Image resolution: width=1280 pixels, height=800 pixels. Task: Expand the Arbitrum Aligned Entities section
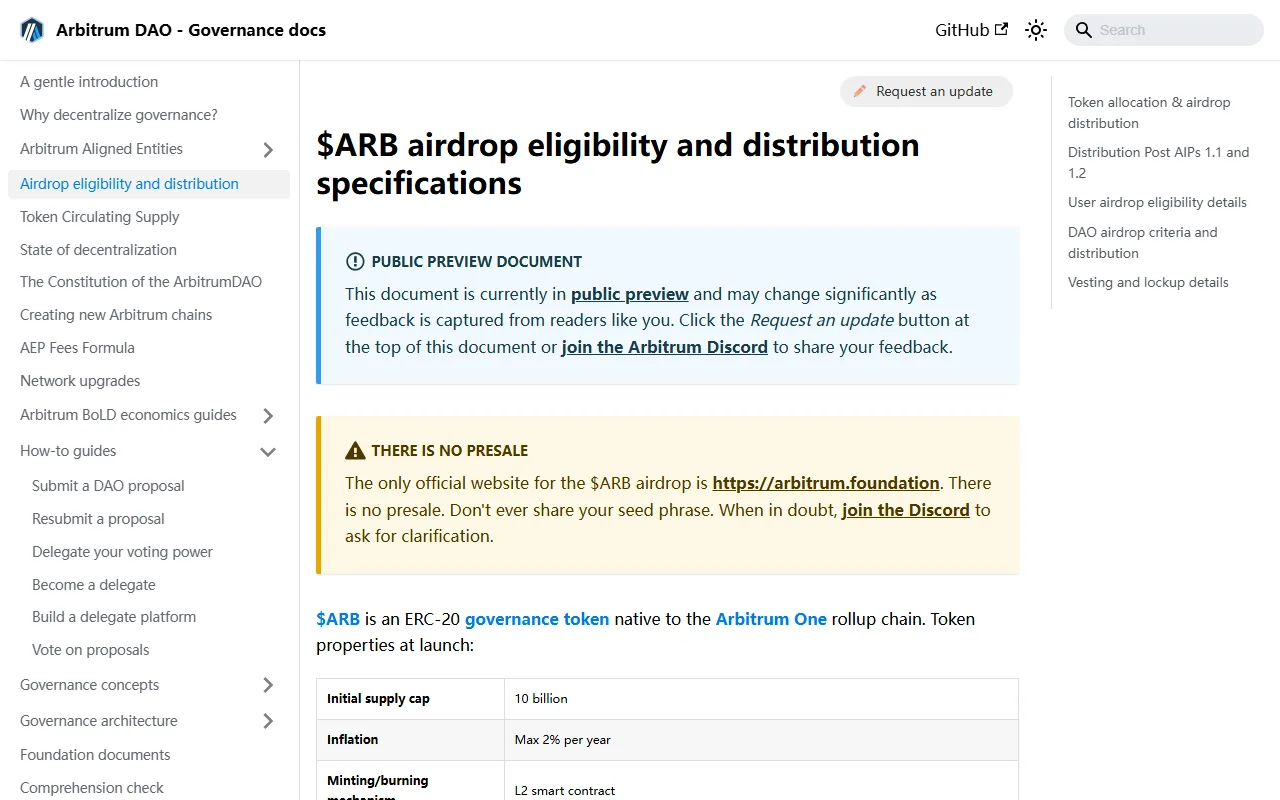268,150
